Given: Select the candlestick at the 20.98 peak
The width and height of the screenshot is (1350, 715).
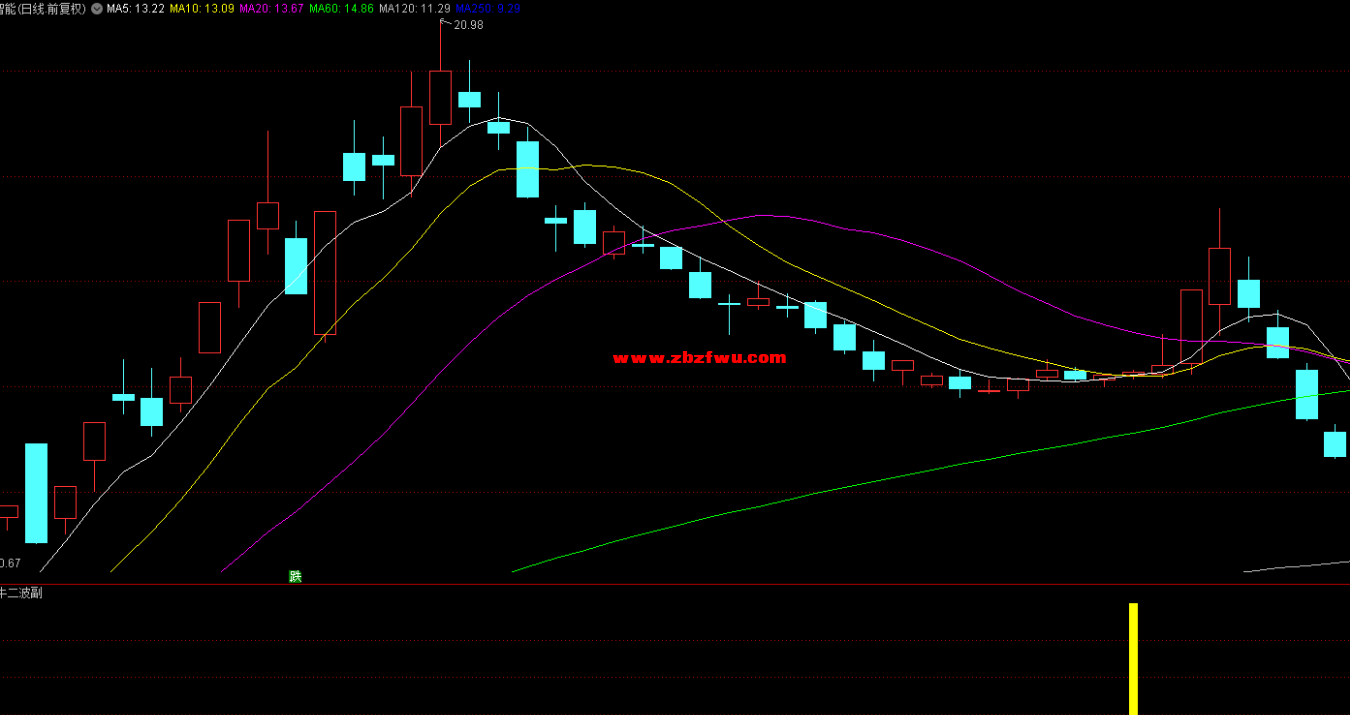Looking at the screenshot, I should [x=440, y=97].
